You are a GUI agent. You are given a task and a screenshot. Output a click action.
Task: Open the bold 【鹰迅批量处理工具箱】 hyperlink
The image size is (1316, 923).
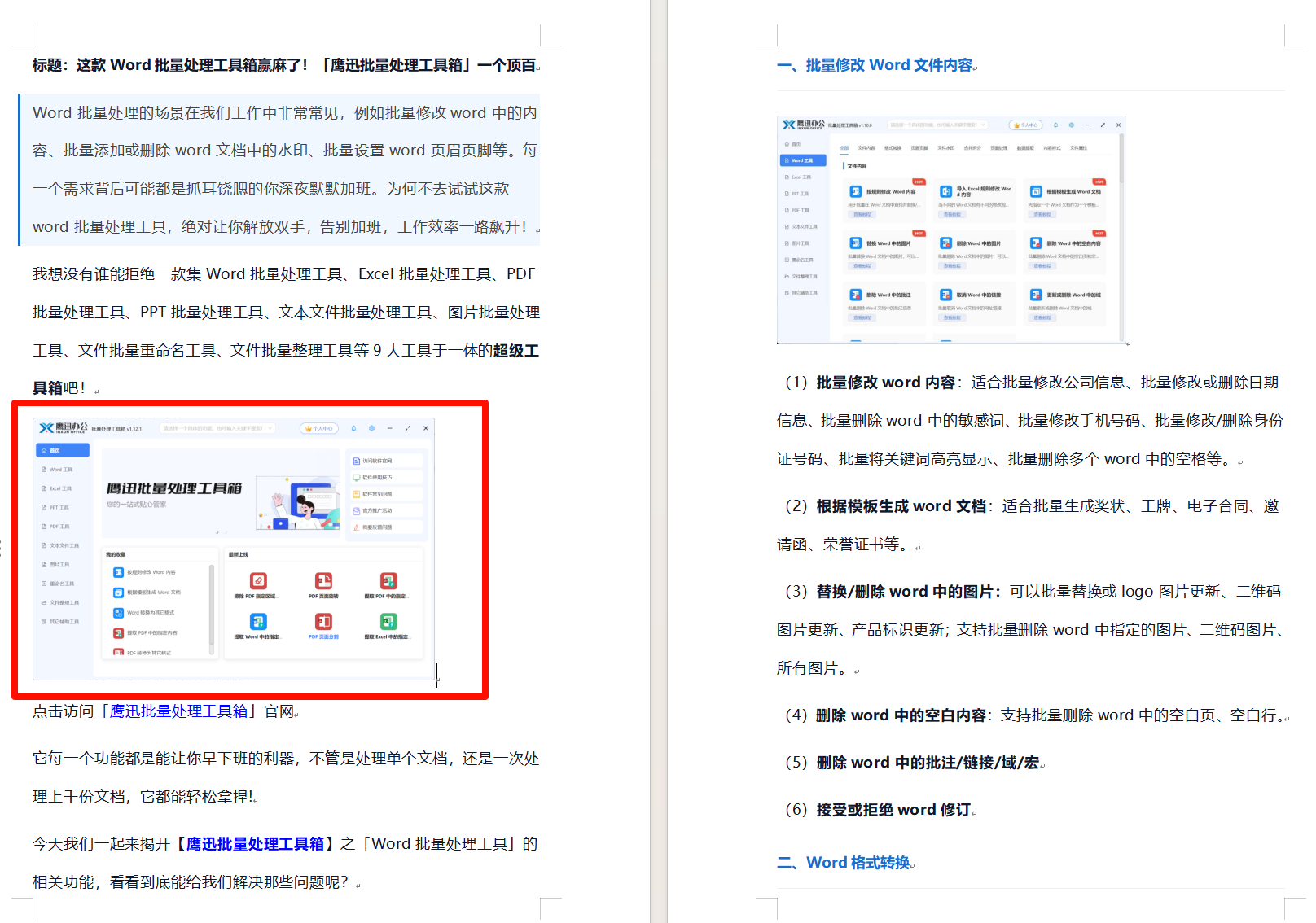255,844
